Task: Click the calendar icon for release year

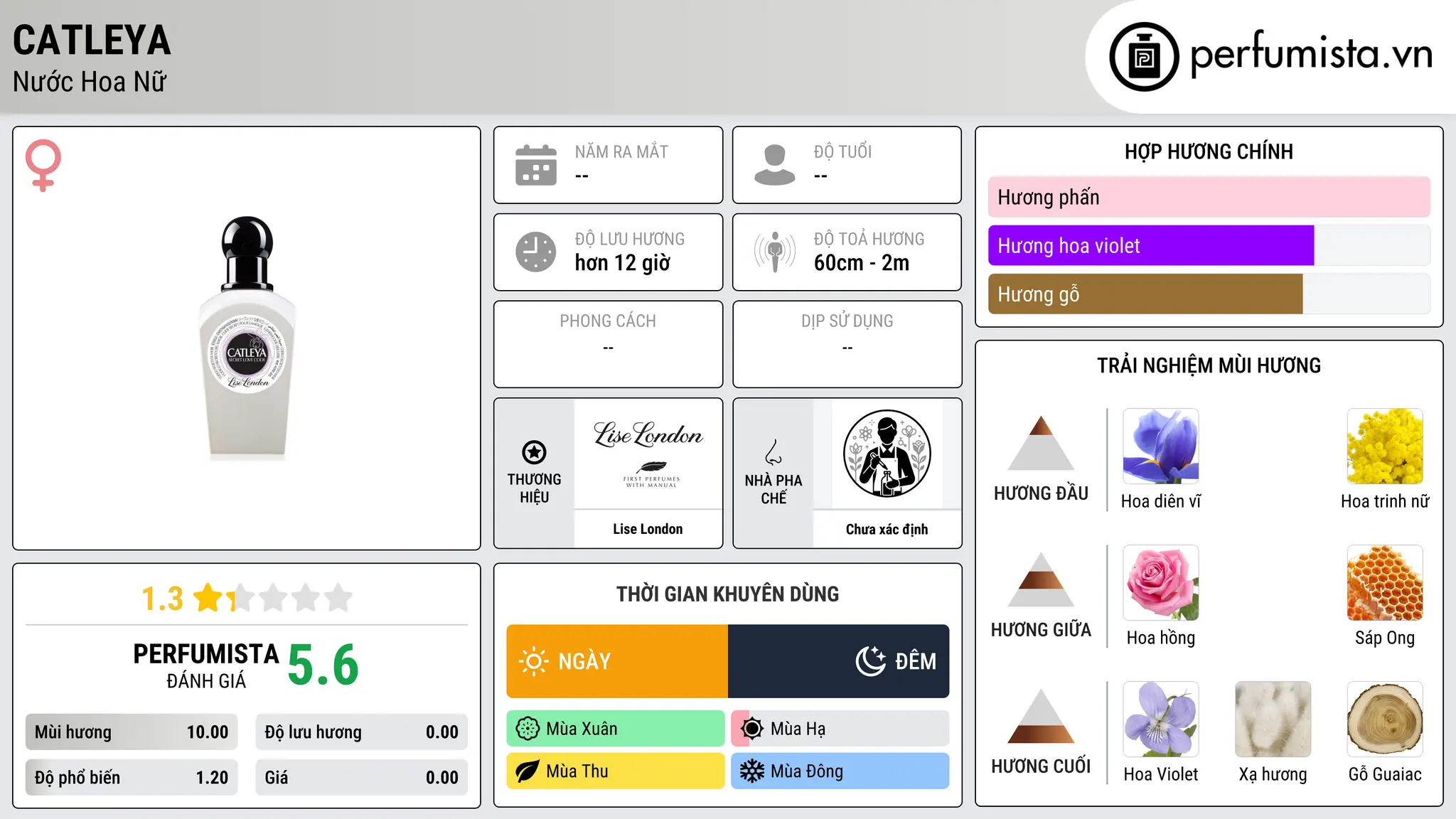Action: (536, 165)
